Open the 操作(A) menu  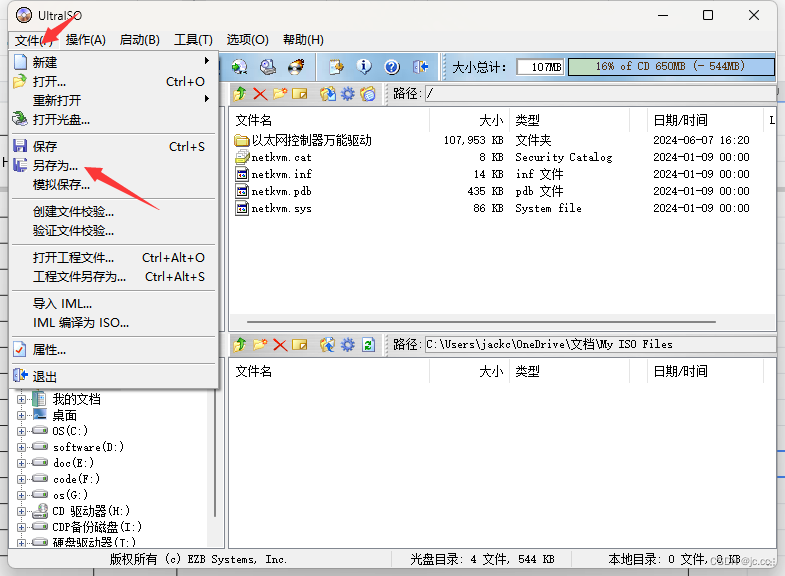click(x=86, y=40)
